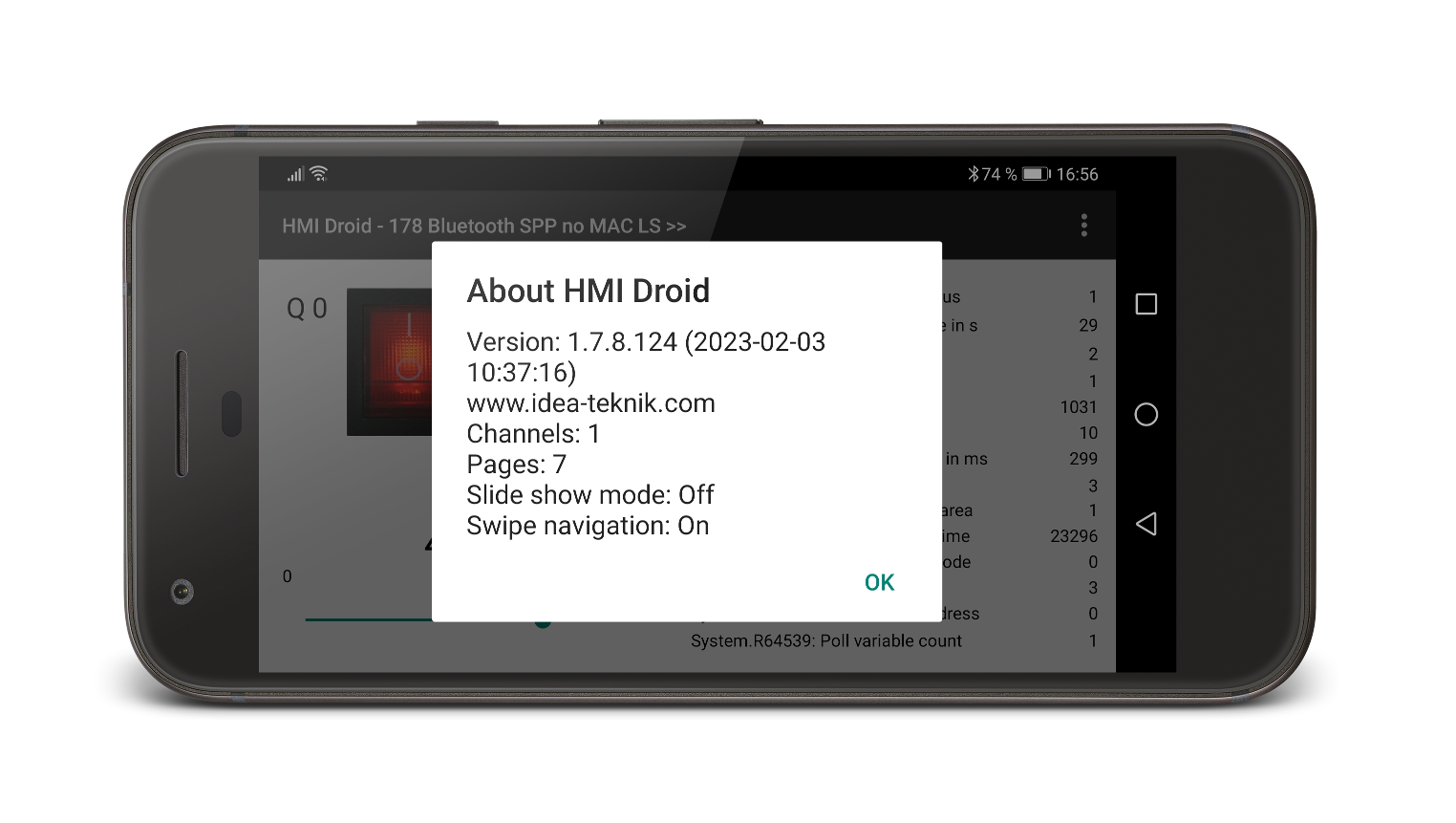Click the value 29 in list
The width and height of the screenshot is (1456, 823).
(1088, 325)
